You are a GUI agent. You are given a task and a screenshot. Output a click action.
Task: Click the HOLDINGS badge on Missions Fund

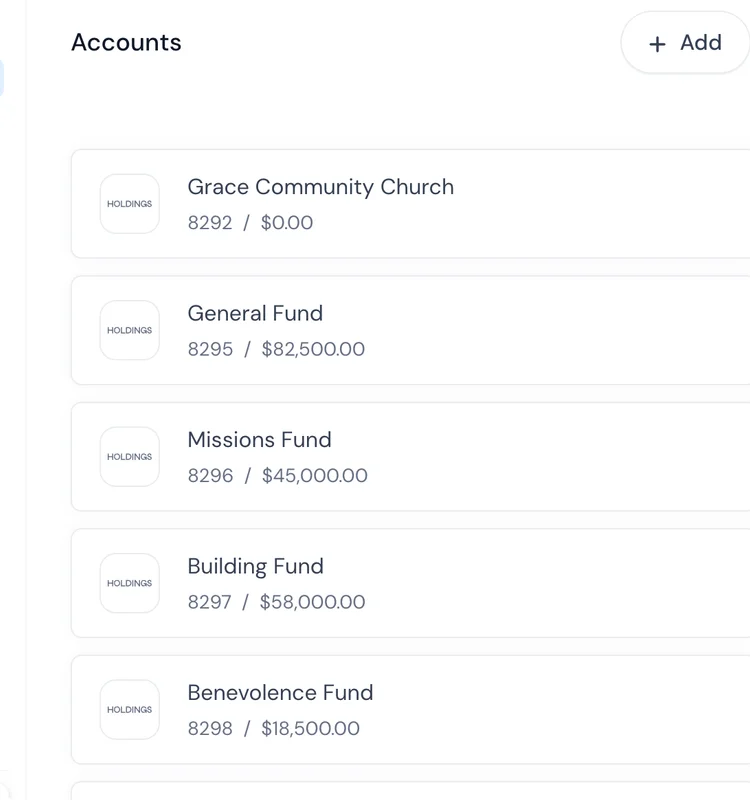(x=129, y=456)
